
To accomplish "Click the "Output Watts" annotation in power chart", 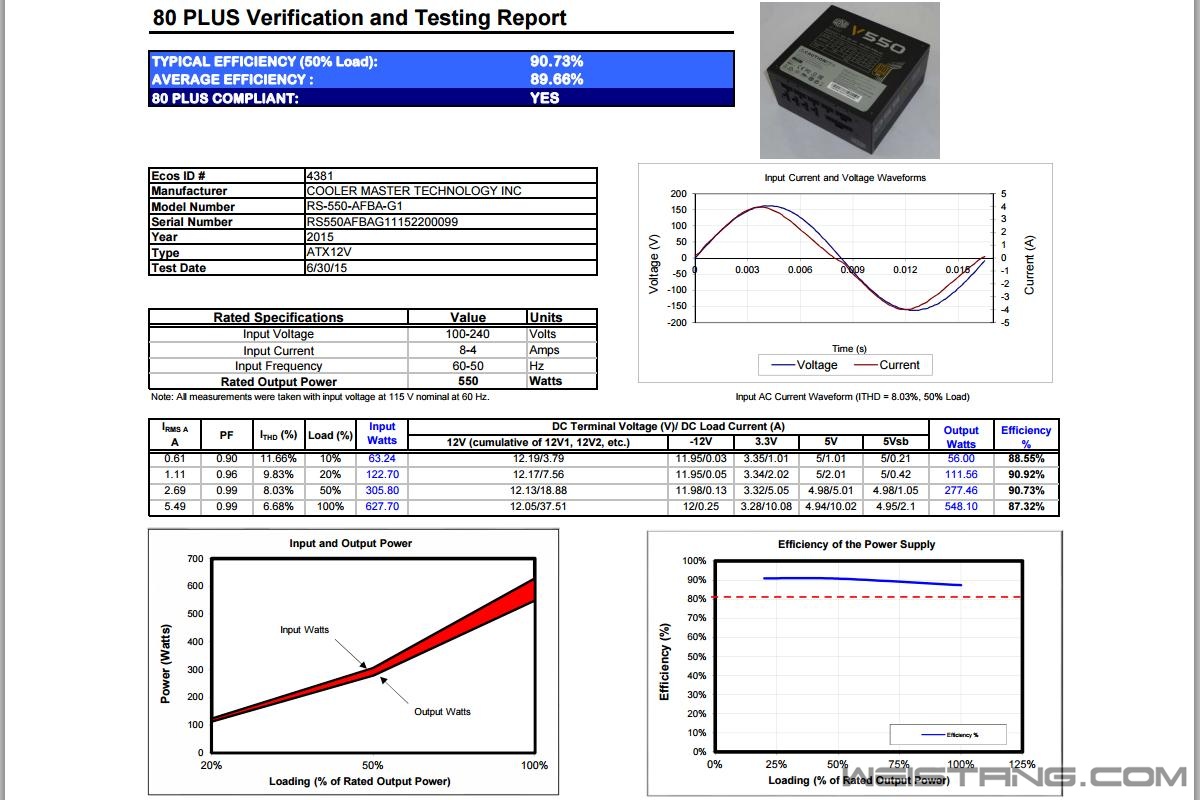I will pos(442,712).
